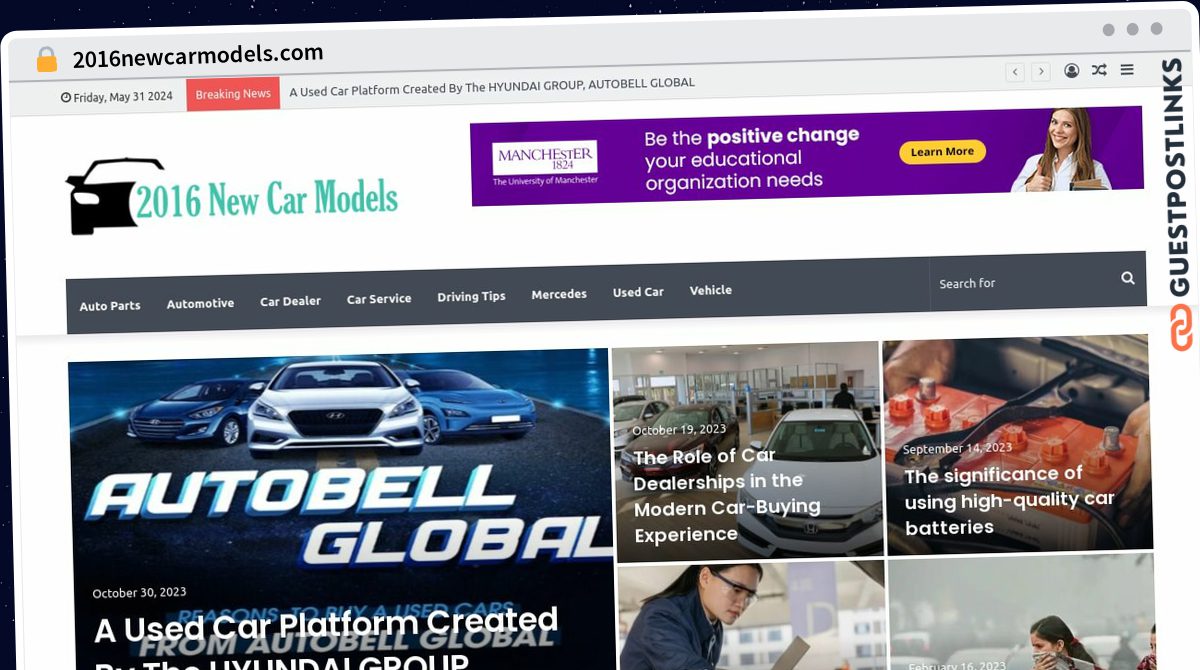Click Learn More on the Manchester ad

tap(942, 152)
